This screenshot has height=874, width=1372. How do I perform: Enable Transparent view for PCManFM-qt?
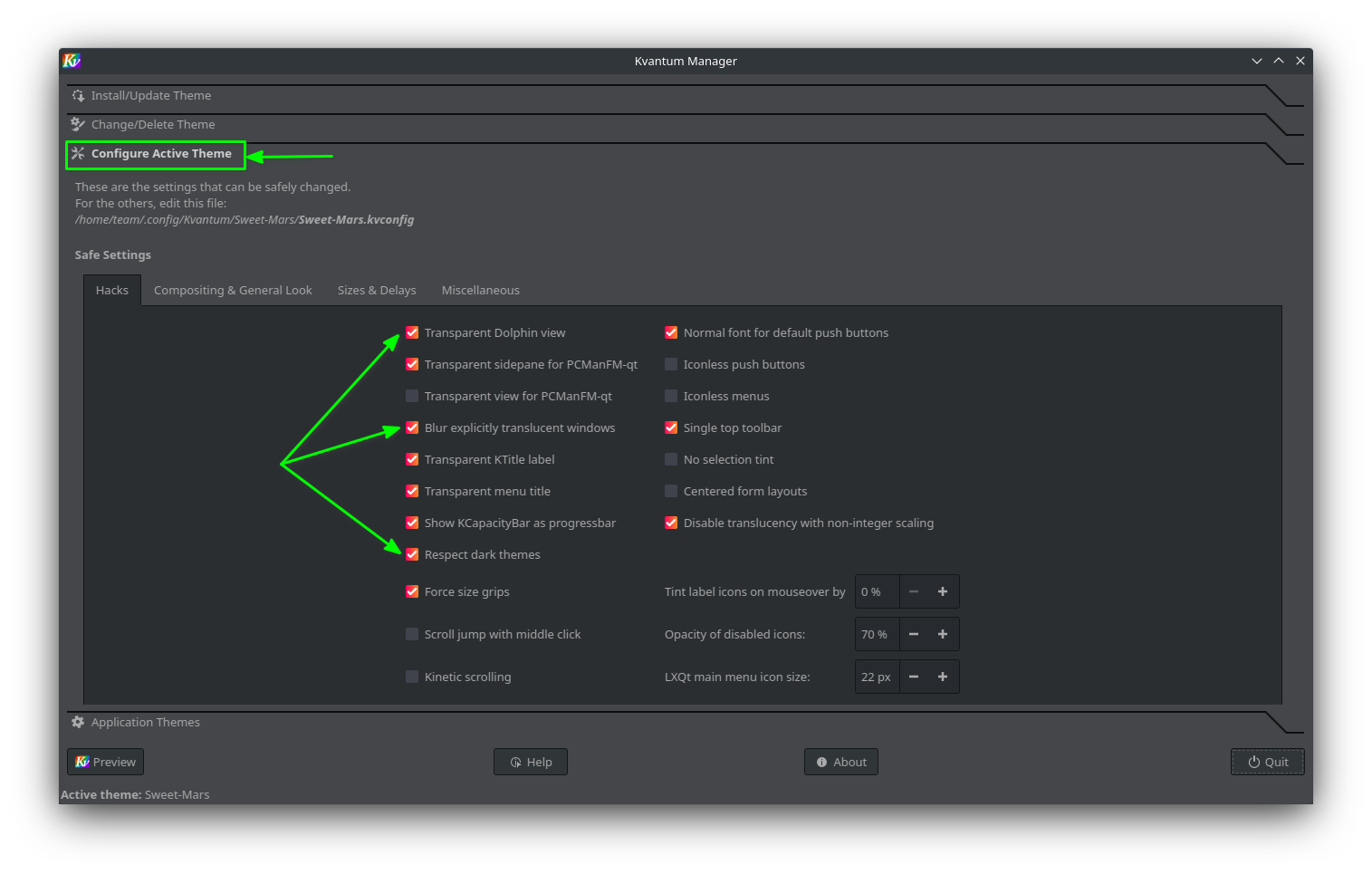(412, 396)
